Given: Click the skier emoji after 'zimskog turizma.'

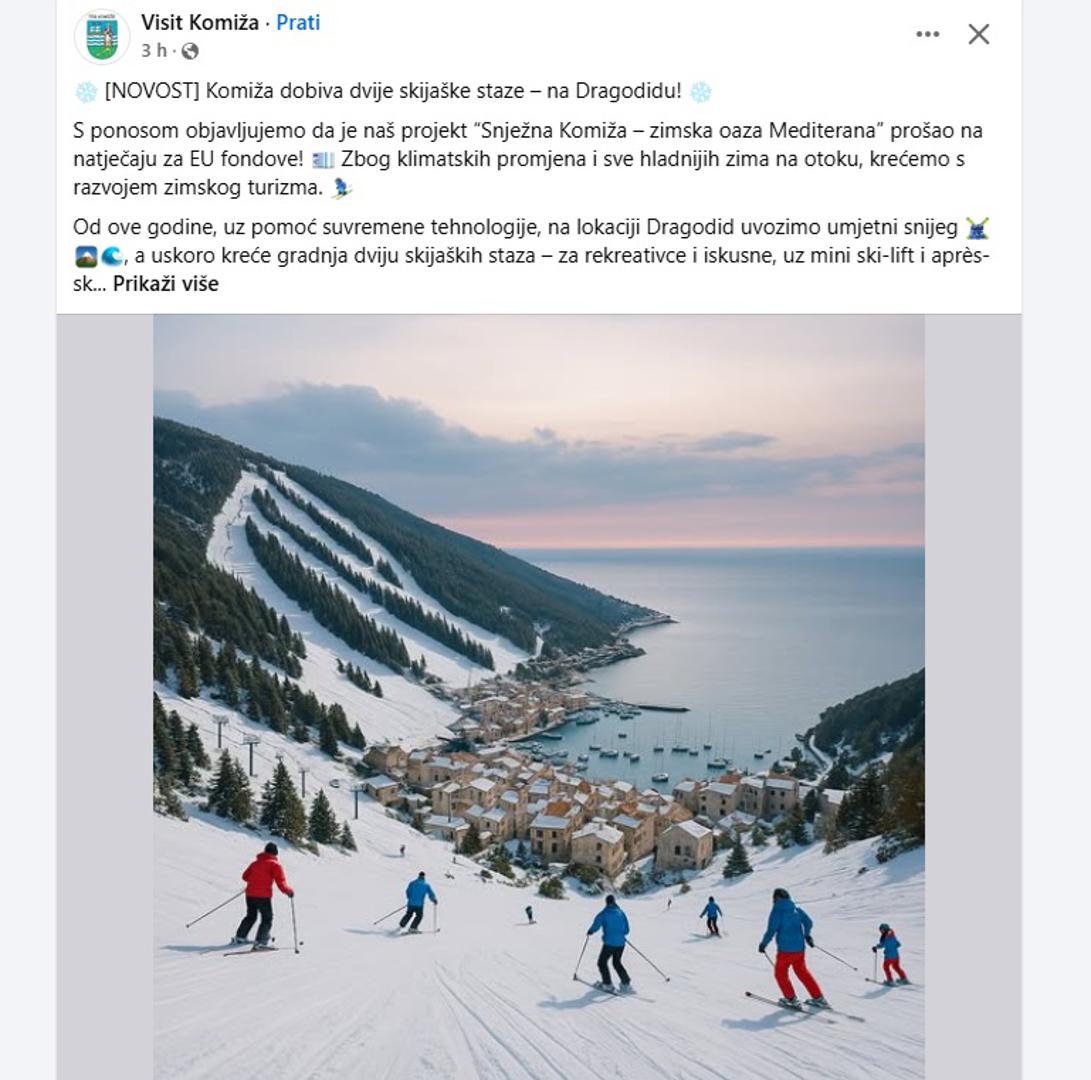Looking at the screenshot, I should click(342, 188).
